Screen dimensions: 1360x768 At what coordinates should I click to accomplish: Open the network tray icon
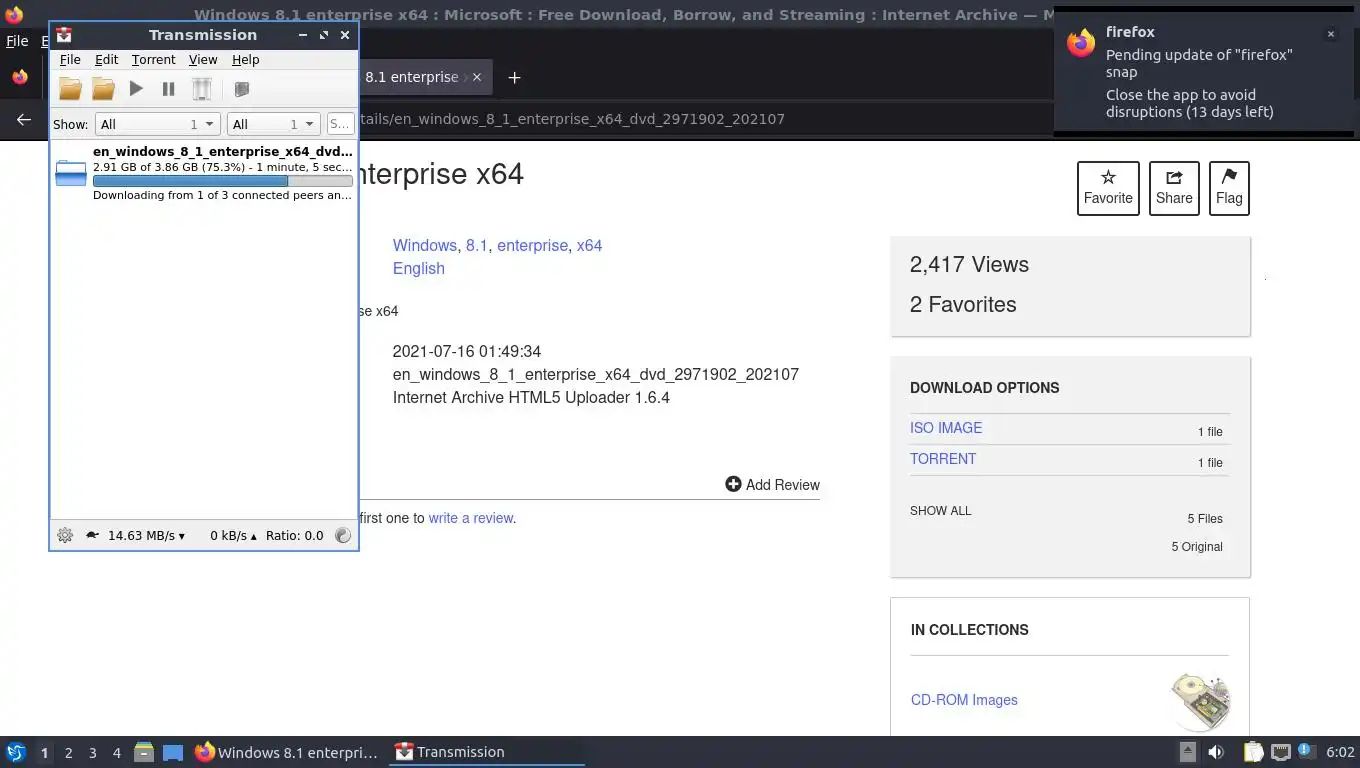point(1280,752)
